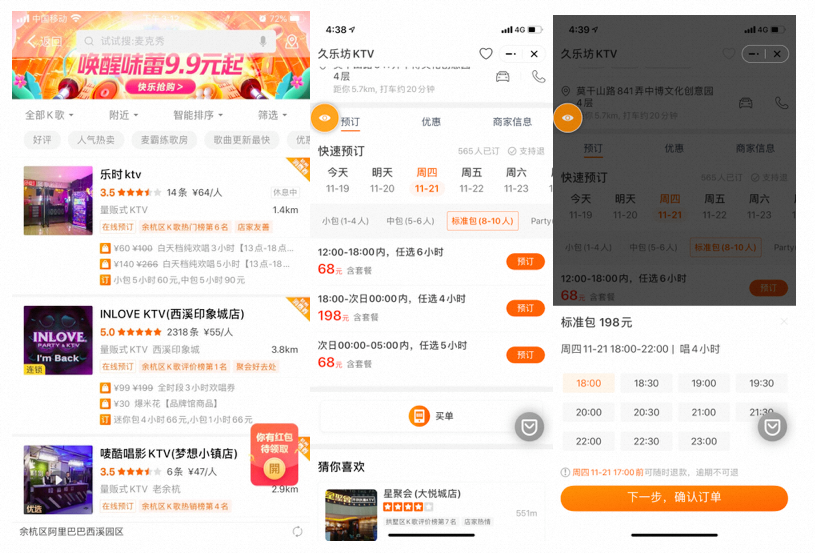
Task: Tap the car taxi icon in the middle screen
Action: [x=503, y=77]
